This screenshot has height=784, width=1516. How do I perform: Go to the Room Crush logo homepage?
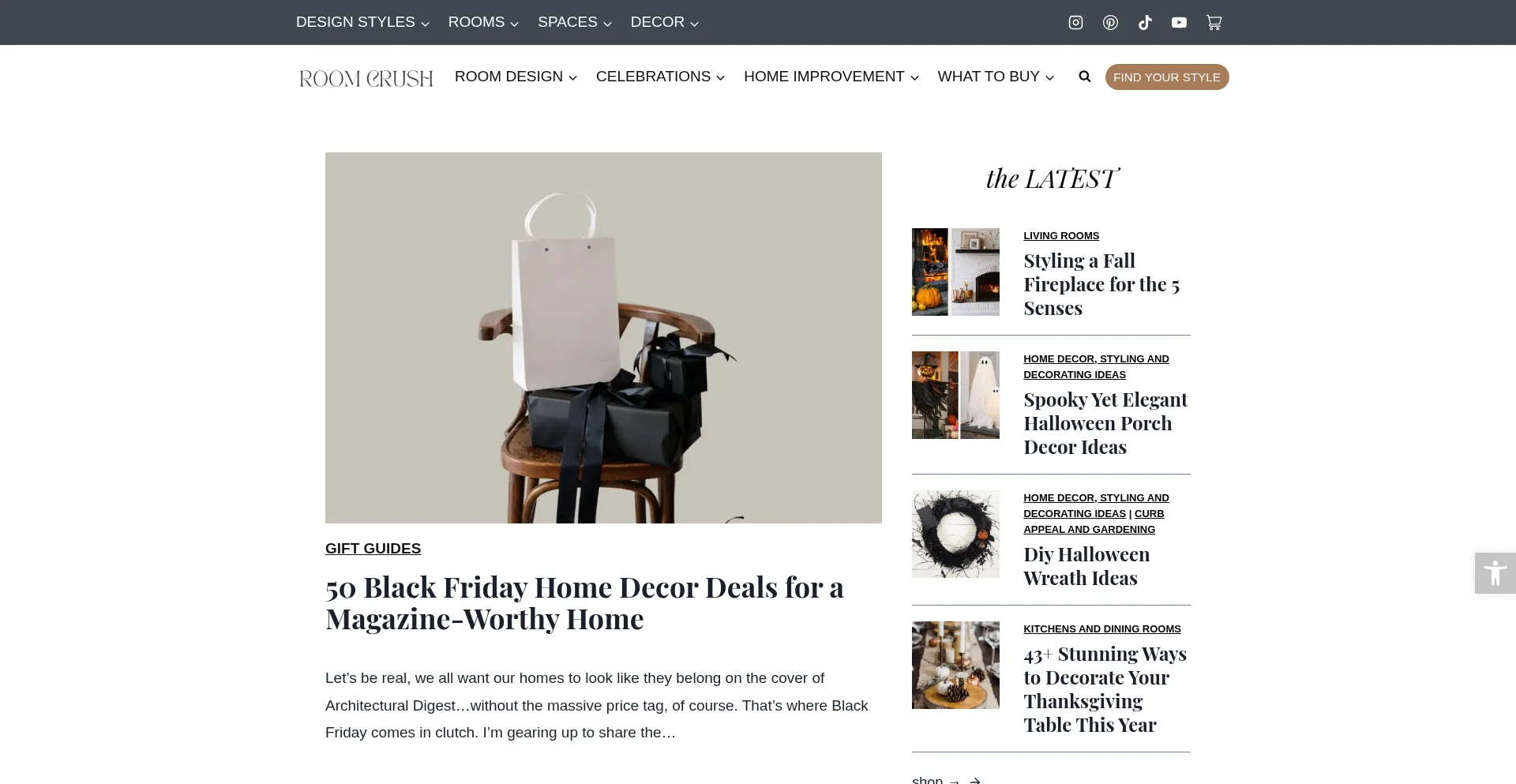[x=366, y=78]
